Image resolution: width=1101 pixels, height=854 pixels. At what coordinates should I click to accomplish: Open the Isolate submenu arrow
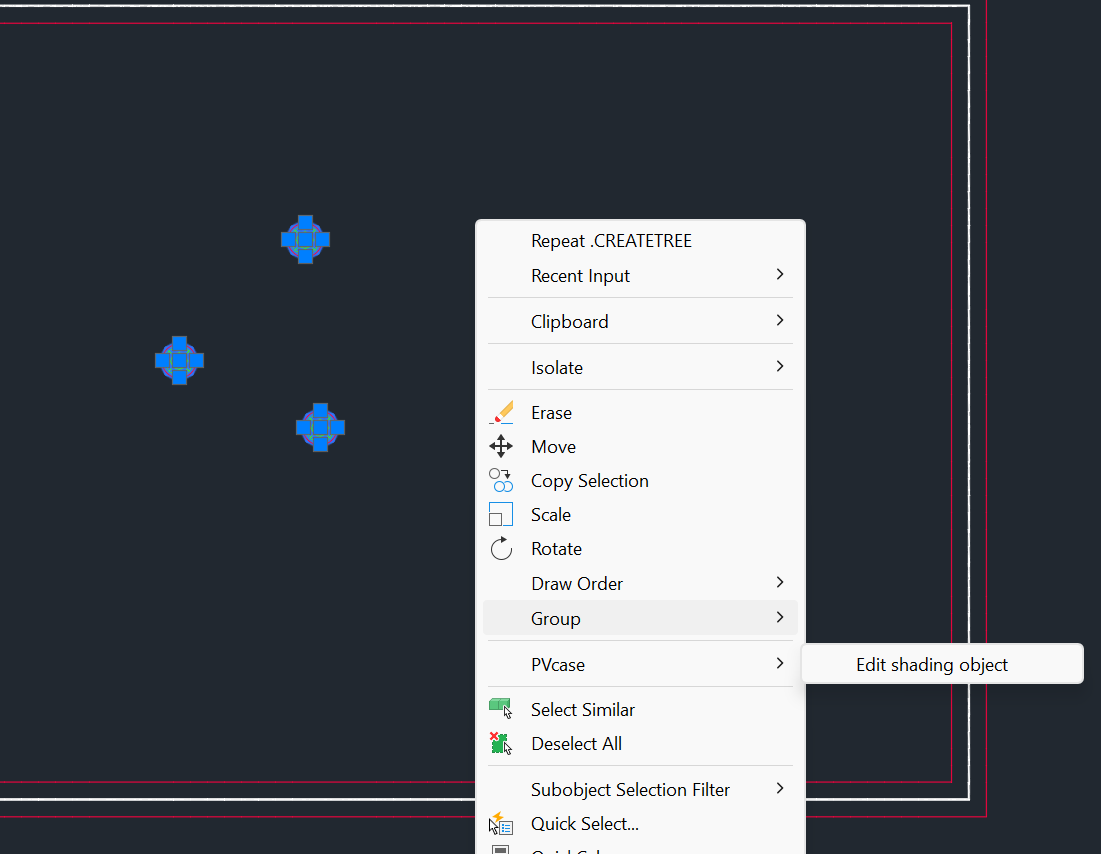[x=780, y=367]
